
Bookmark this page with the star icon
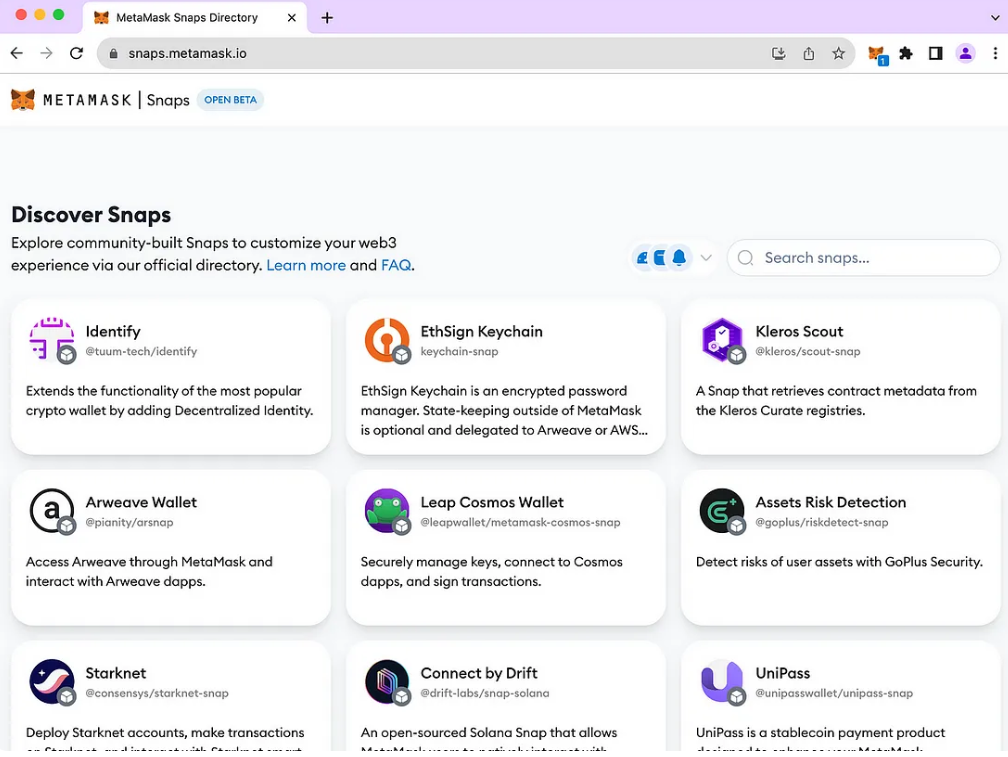(x=838, y=54)
